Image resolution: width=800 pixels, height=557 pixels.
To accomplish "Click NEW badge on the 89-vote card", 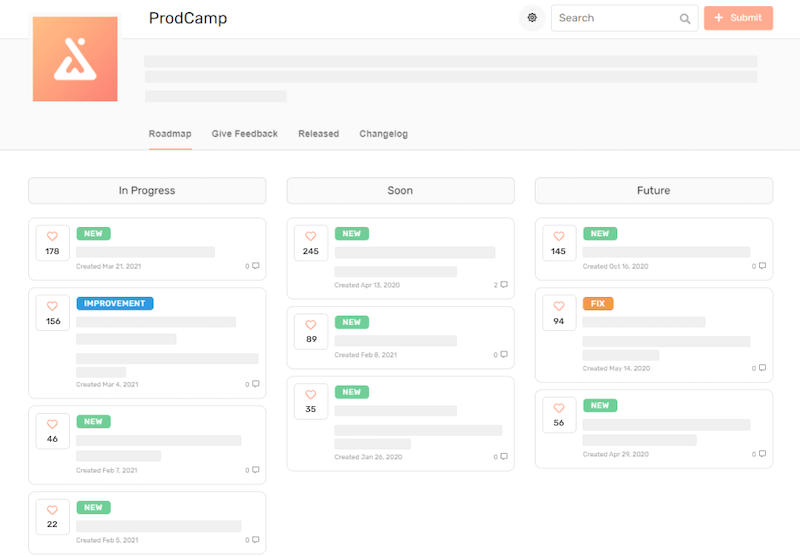I will 352,322.
